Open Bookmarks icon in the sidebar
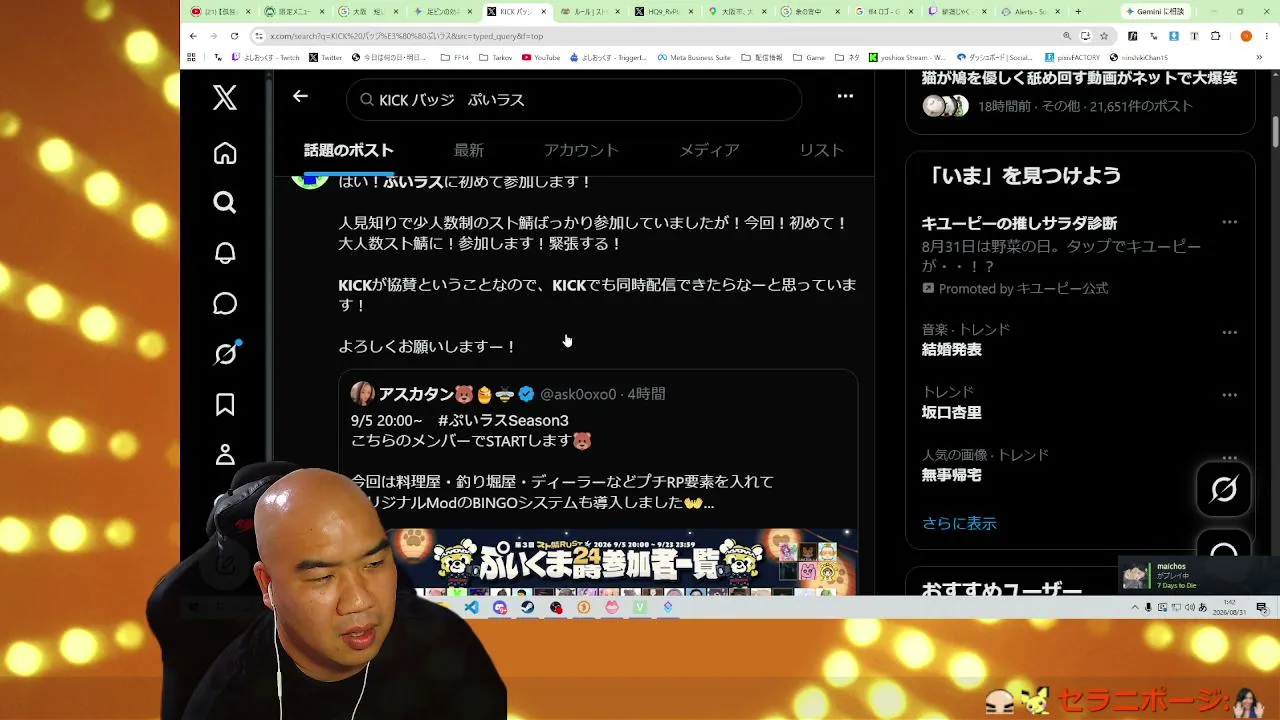 pyautogui.click(x=225, y=404)
